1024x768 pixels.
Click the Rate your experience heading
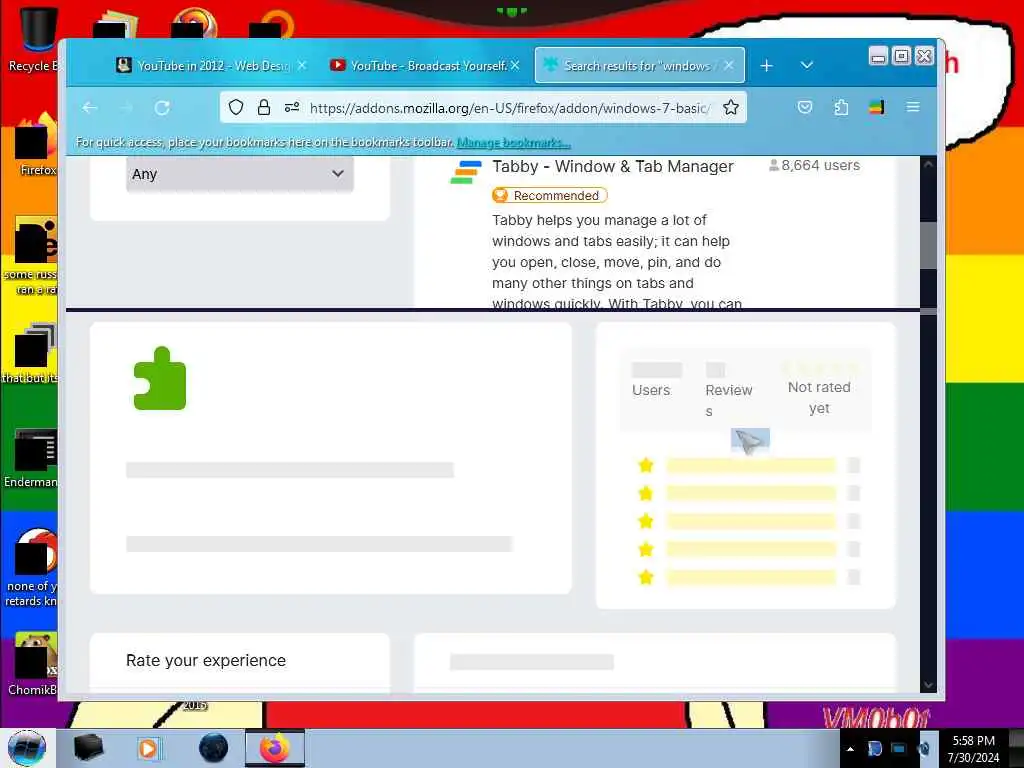tap(206, 661)
